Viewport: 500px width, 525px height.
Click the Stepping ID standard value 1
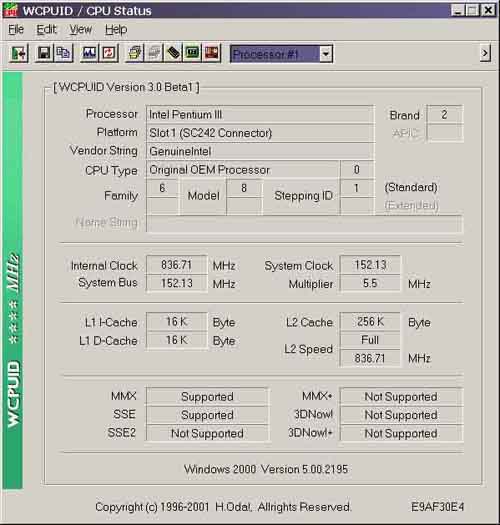[x=357, y=188]
